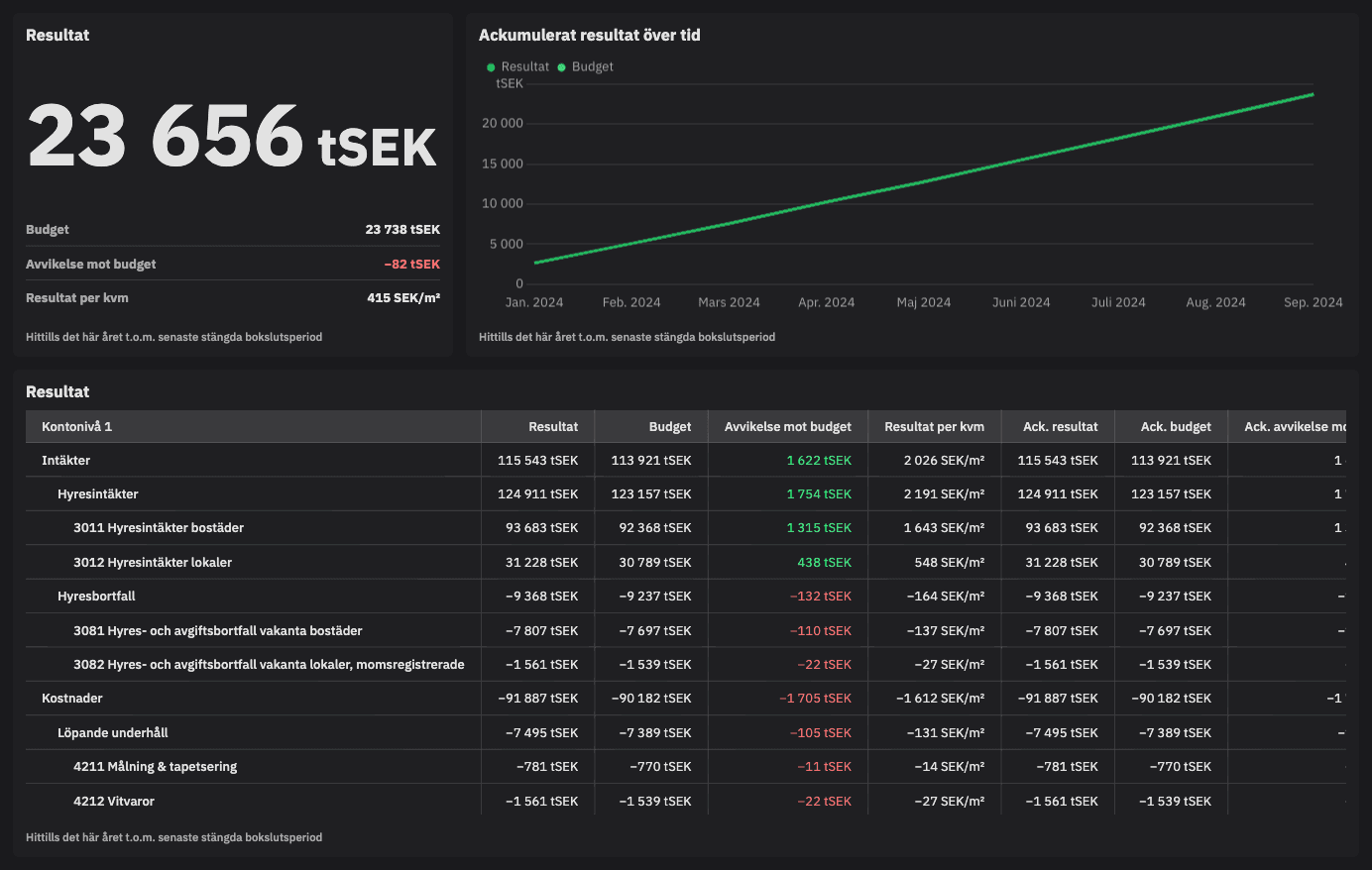
Task: Select the 4211 Målning & tapetsering row
Action: 155,766
